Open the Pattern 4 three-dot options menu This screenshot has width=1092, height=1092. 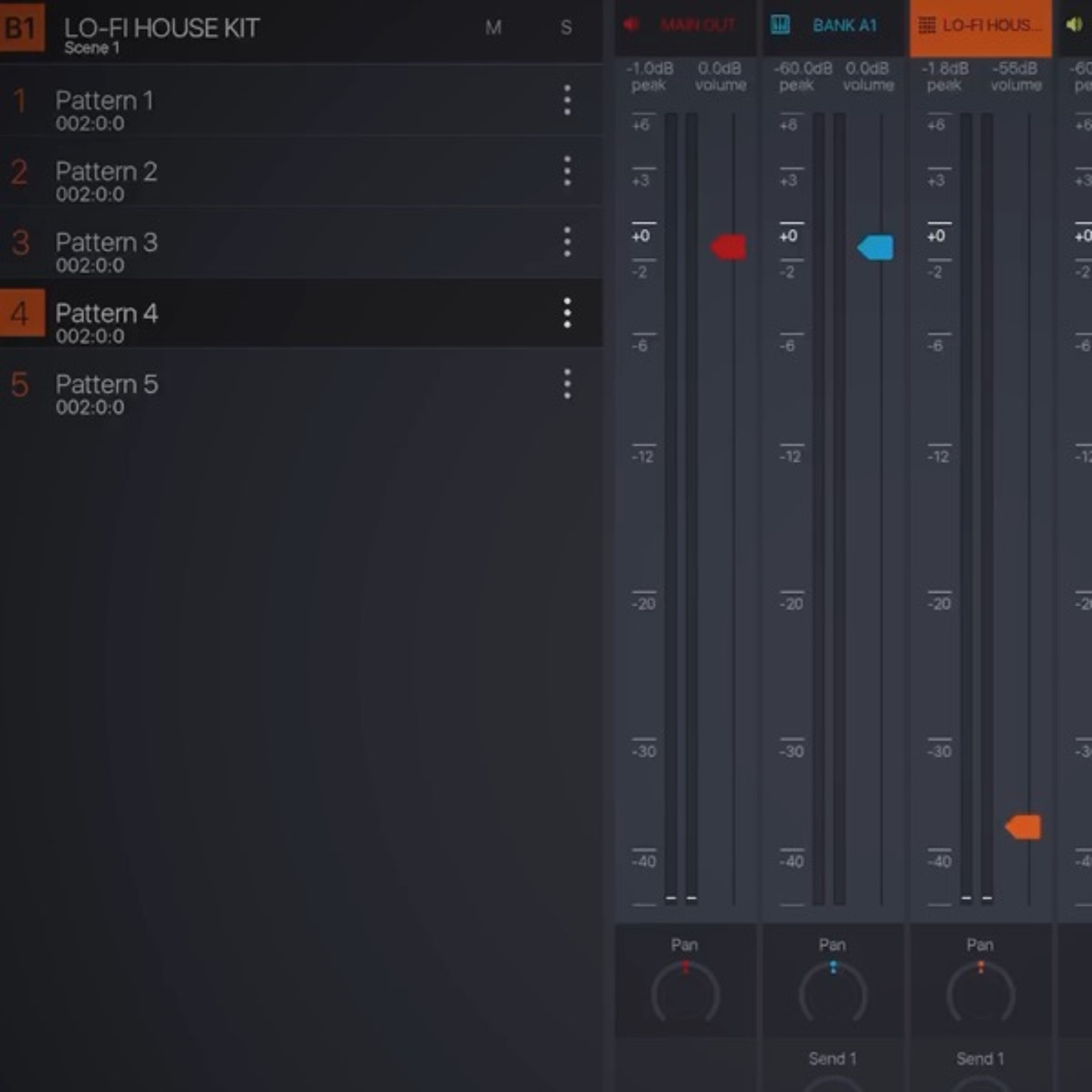click(x=567, y=313)
